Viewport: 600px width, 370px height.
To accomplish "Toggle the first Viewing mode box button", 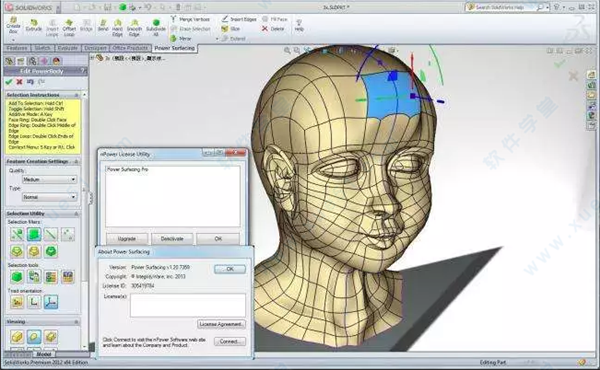I will point(17,337).
